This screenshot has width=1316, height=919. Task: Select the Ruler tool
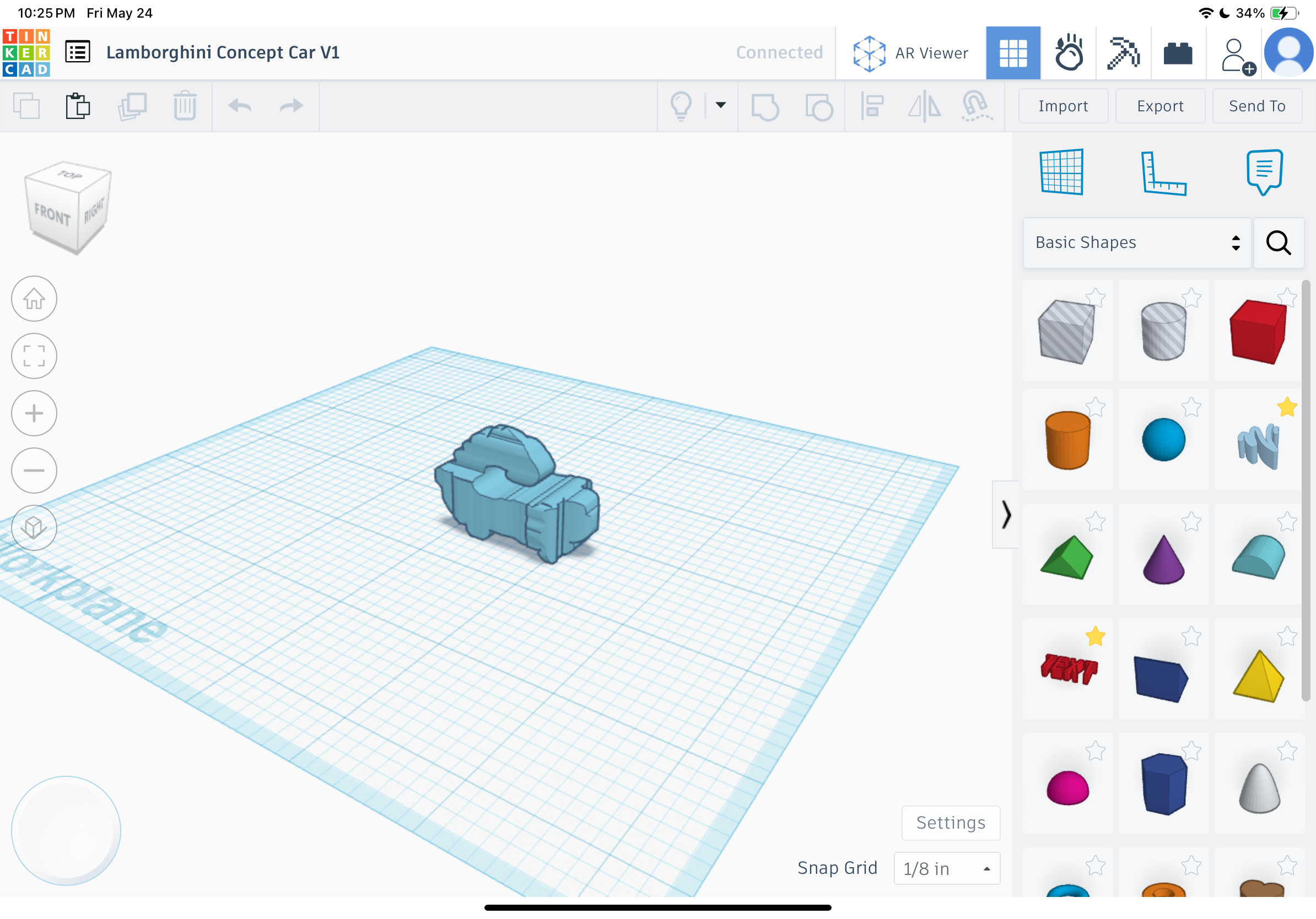1163,173
